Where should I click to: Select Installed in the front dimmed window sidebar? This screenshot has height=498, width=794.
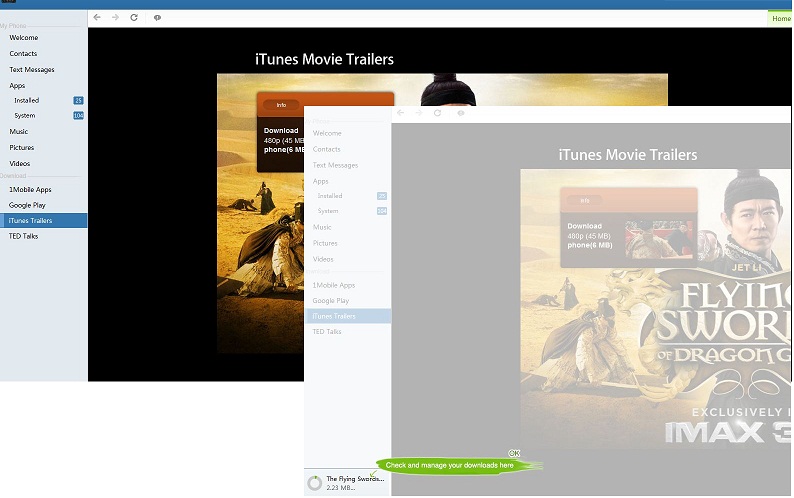tap(330, 196)
